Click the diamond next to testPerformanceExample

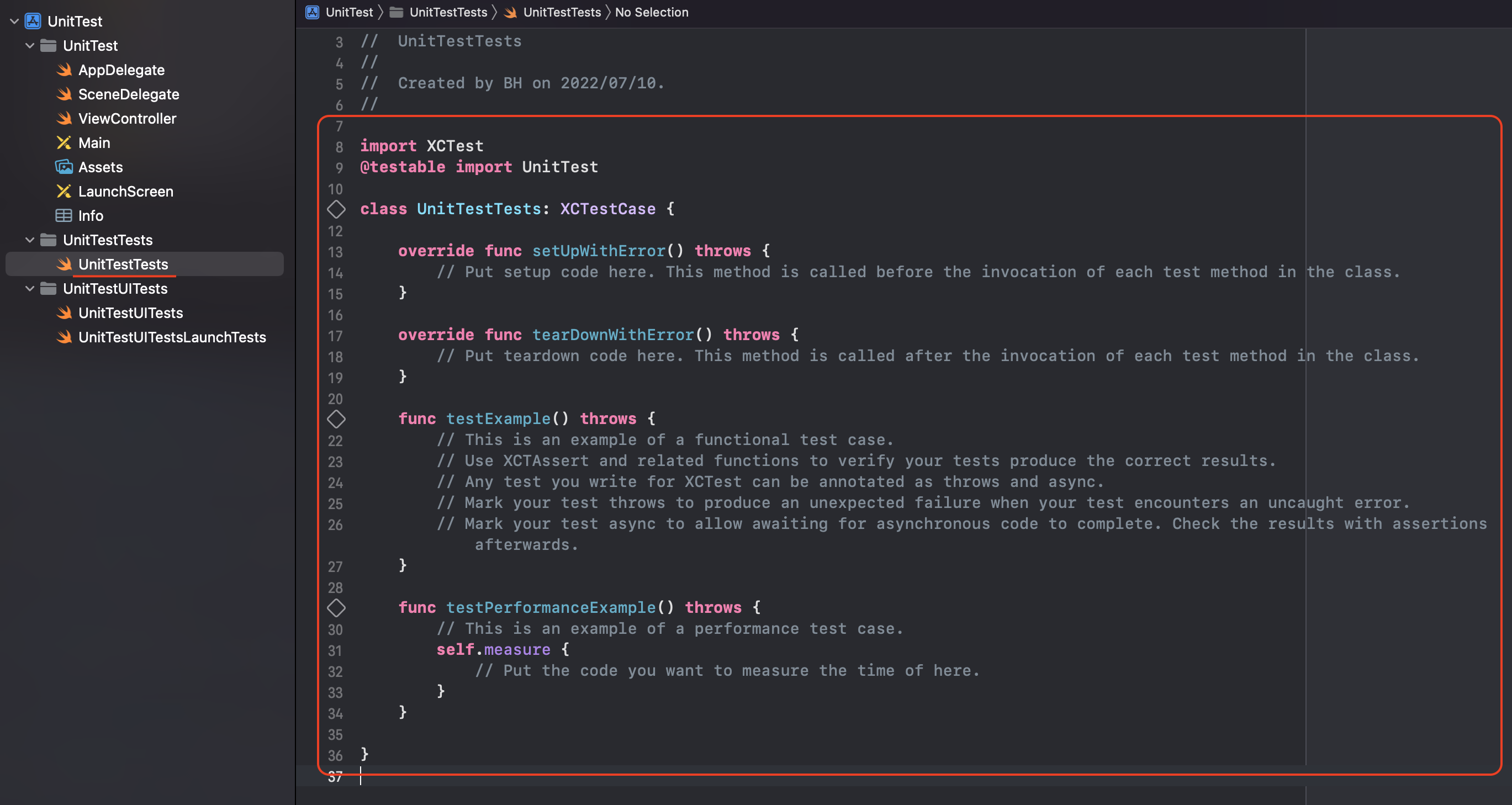click(336, 608)
